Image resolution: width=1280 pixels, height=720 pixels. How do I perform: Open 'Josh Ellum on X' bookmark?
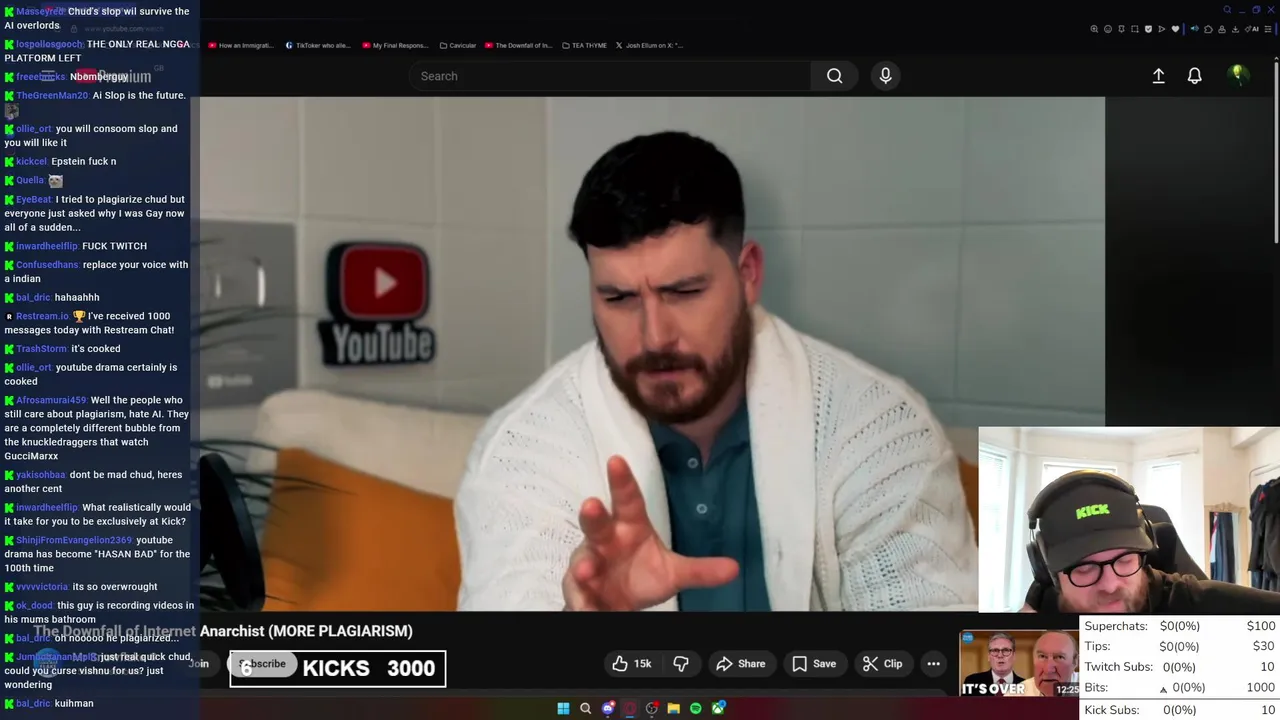tap(649, 45)
